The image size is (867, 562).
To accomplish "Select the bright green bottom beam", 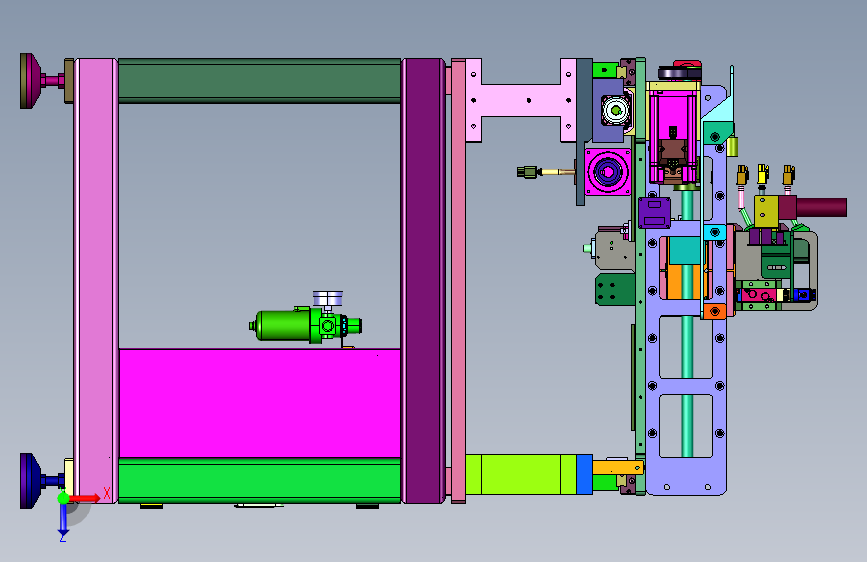I will [x=259, y=481].
